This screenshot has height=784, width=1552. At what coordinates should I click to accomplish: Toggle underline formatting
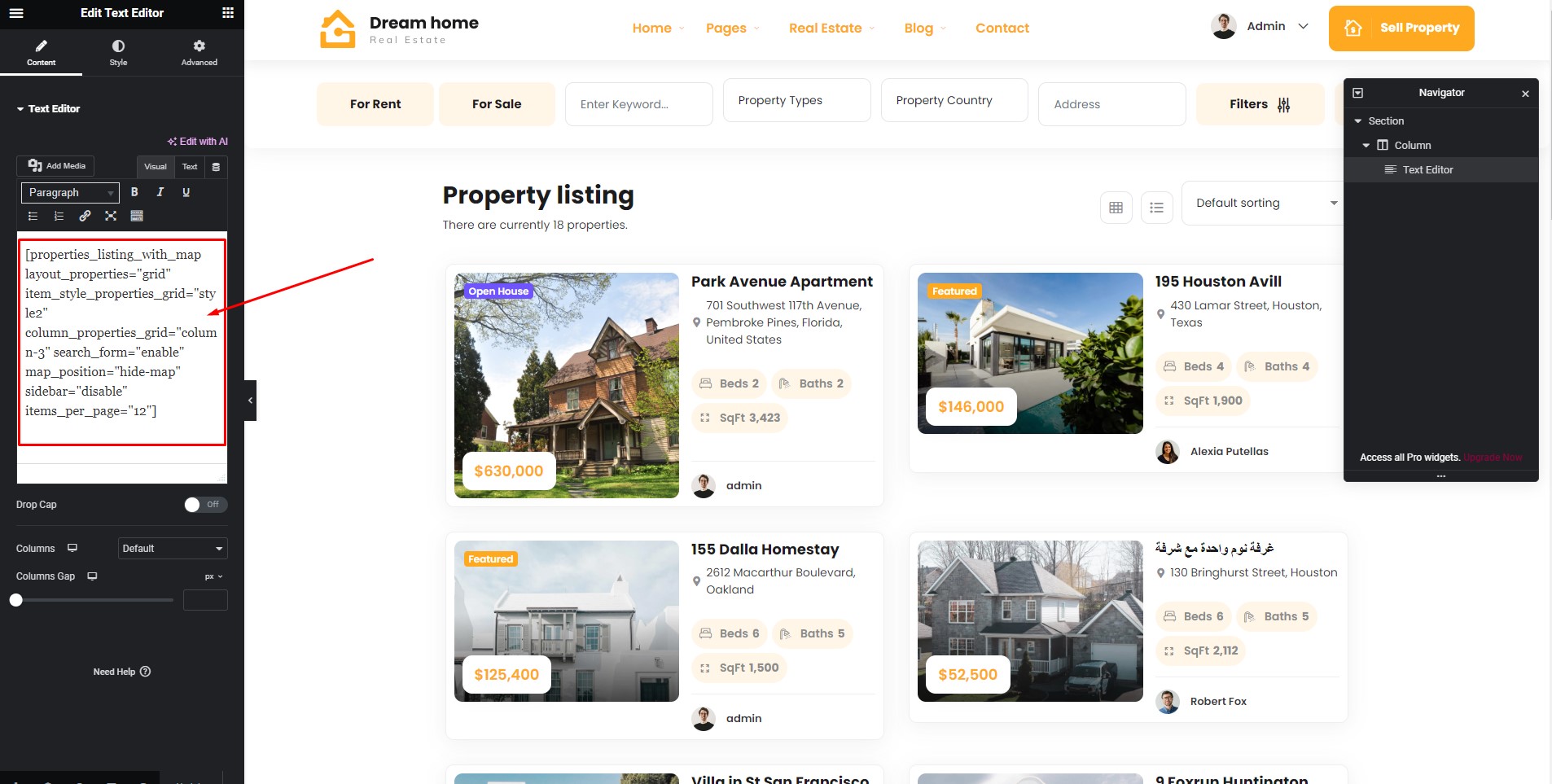[x=186, y=192]
